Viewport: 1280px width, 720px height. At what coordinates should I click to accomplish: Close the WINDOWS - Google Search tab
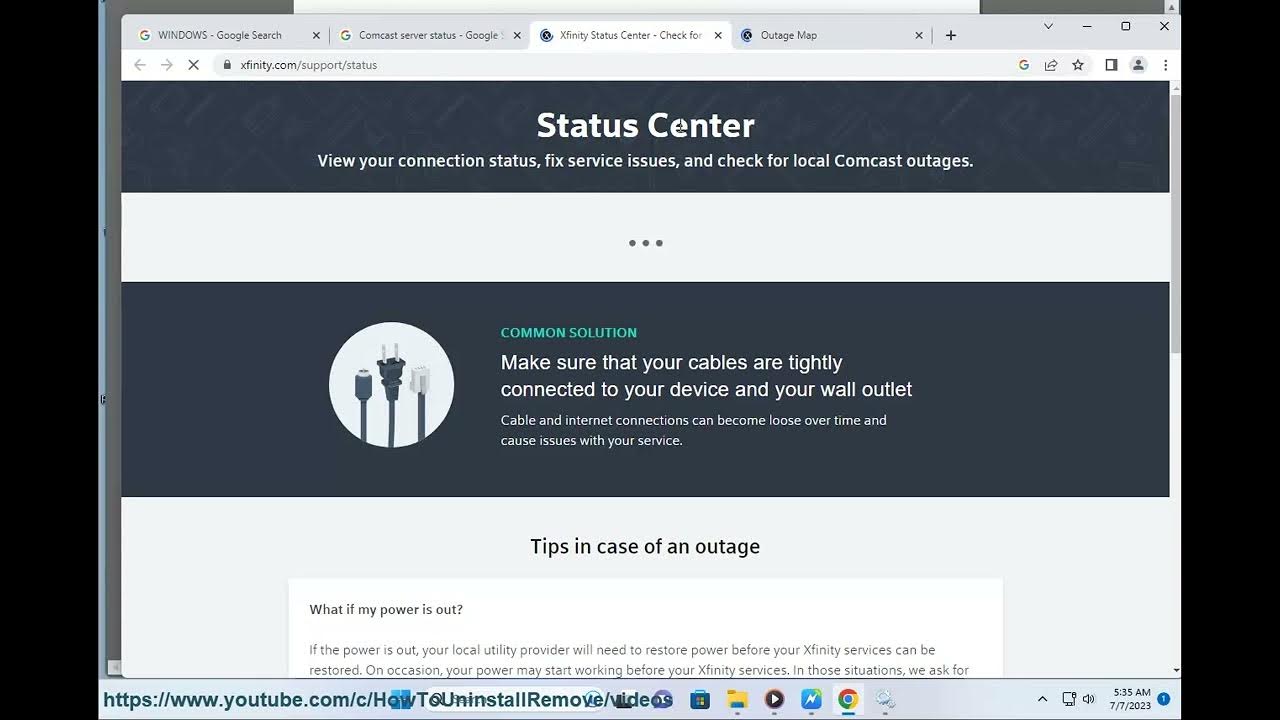[x=316, y=35]
